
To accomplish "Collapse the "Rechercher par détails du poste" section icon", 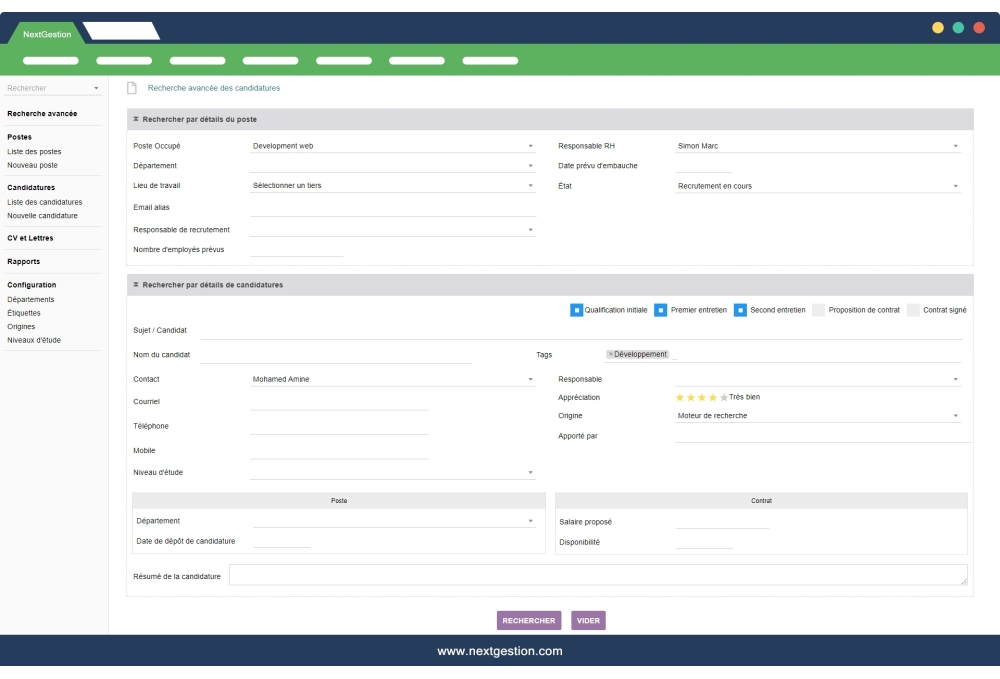I will click(x=137, y=118).
